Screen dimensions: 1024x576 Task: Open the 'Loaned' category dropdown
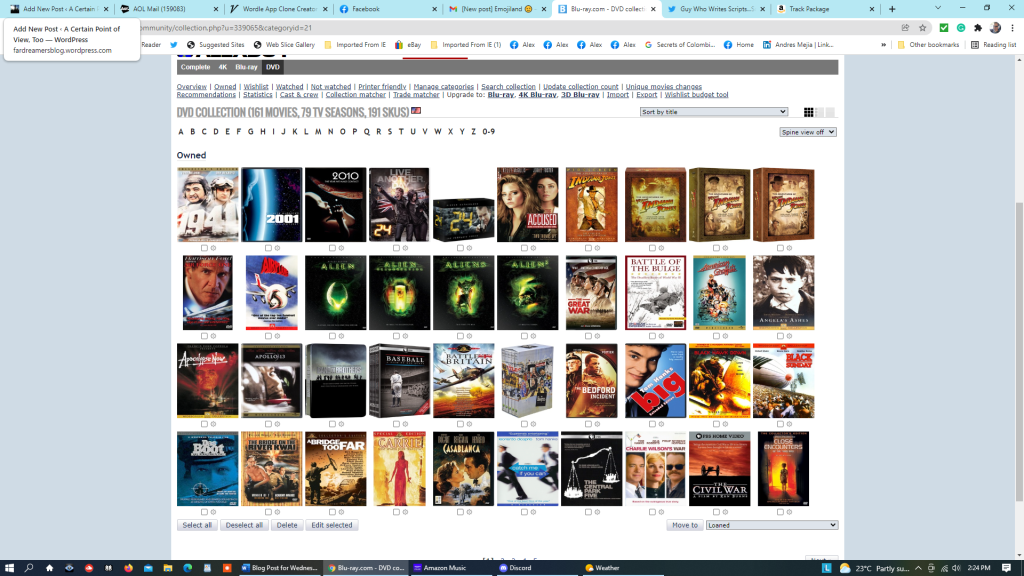(771, 525)
